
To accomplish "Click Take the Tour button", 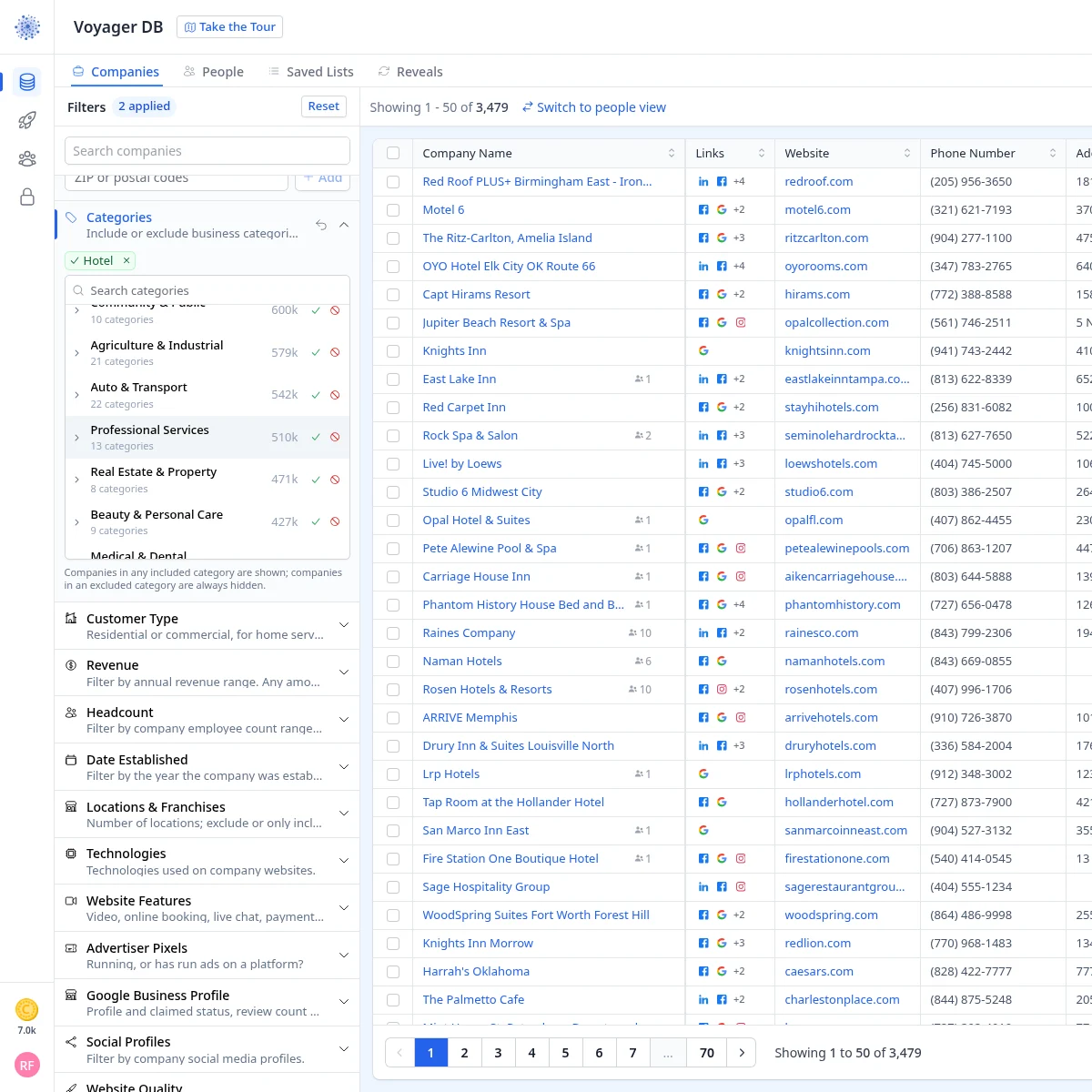I will 230,27.
